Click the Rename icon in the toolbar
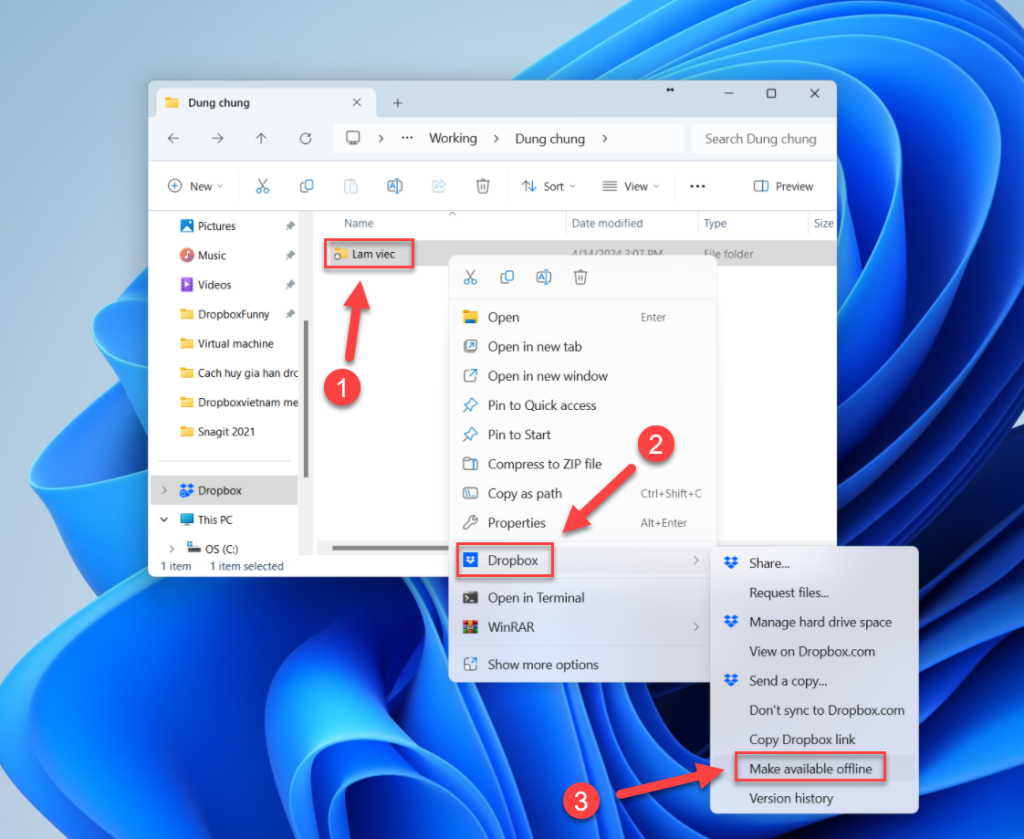The width and height of the screenshot is (1024, 839). click(394, 186)
